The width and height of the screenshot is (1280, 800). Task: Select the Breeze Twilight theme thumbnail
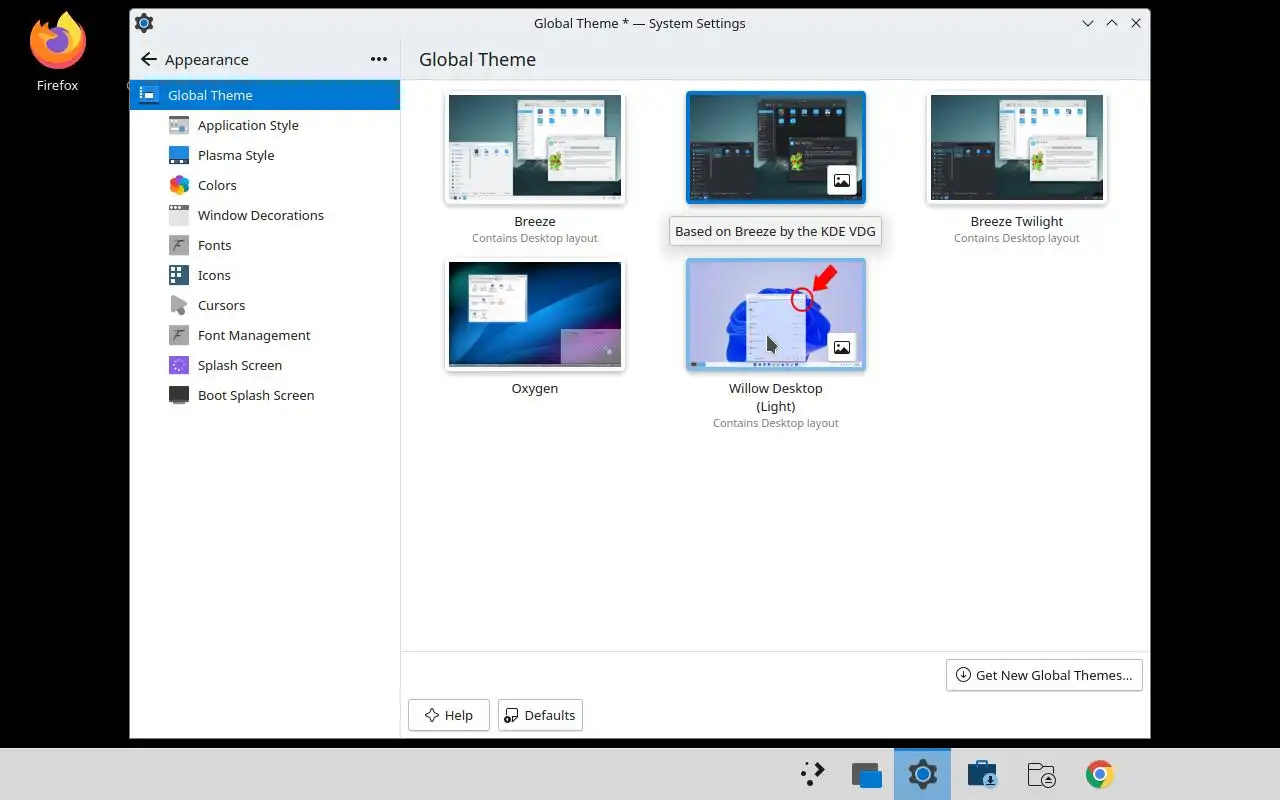point(1017,146)
